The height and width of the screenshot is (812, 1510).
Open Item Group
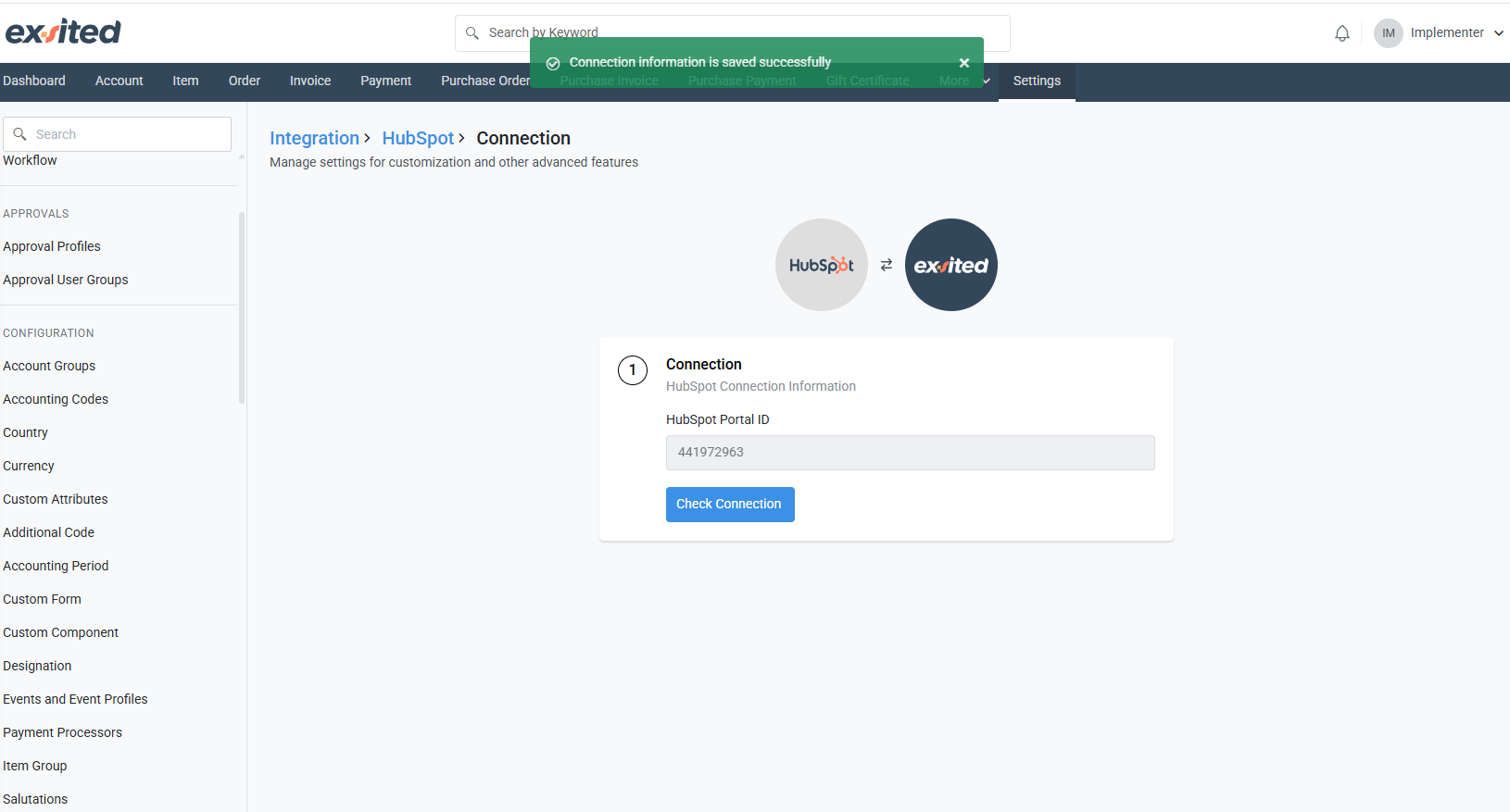point(35,766)
